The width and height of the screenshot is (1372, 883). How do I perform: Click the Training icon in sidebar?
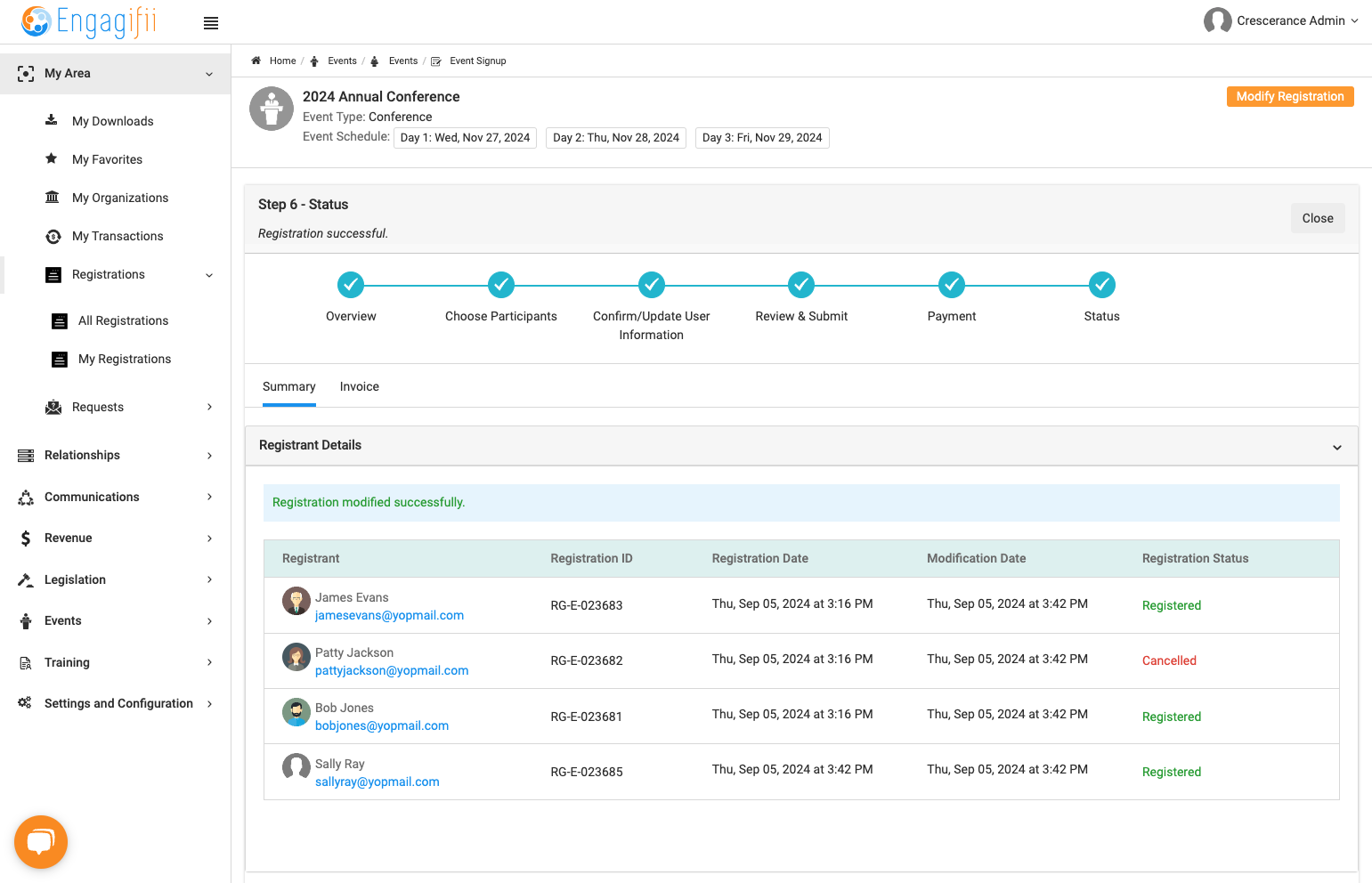(26, 662)
